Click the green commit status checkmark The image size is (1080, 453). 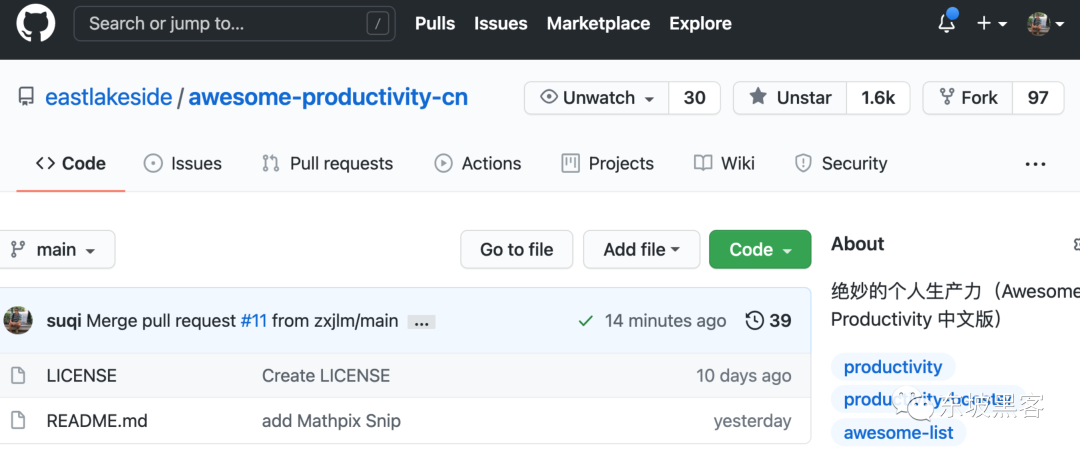[586, 321]
